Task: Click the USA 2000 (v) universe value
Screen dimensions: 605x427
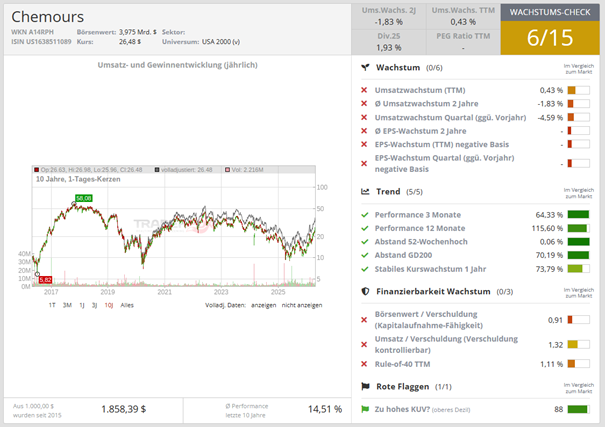Action: point(221,42)
